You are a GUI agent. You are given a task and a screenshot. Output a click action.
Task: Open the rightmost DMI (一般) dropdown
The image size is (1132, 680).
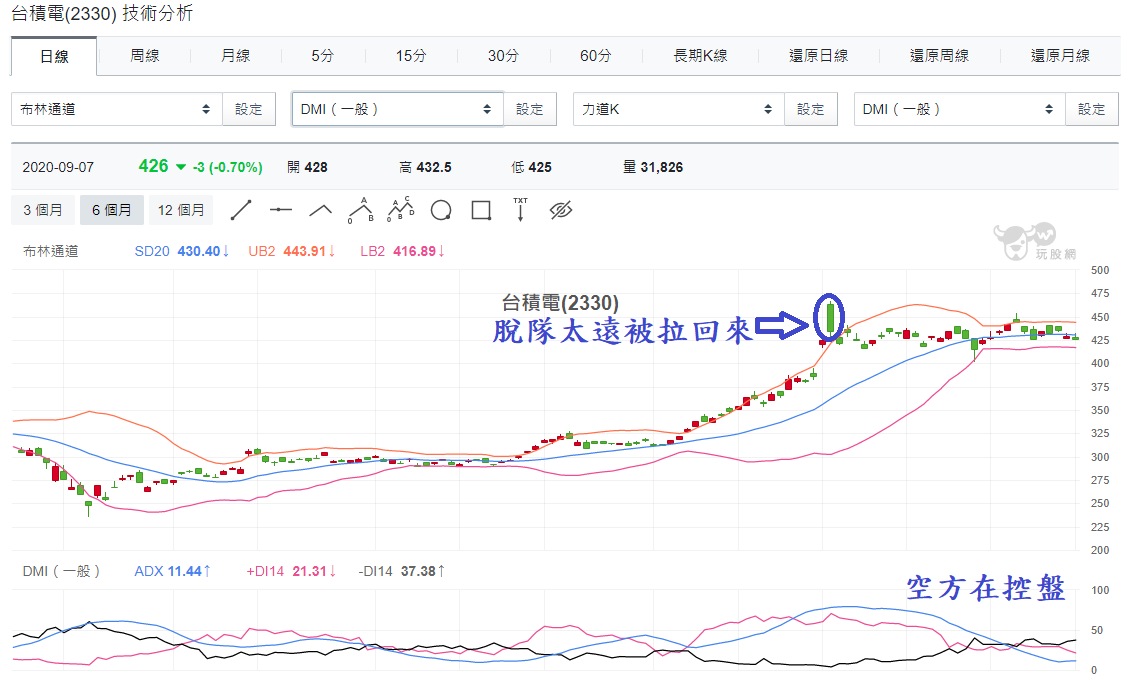coord(959,109)
